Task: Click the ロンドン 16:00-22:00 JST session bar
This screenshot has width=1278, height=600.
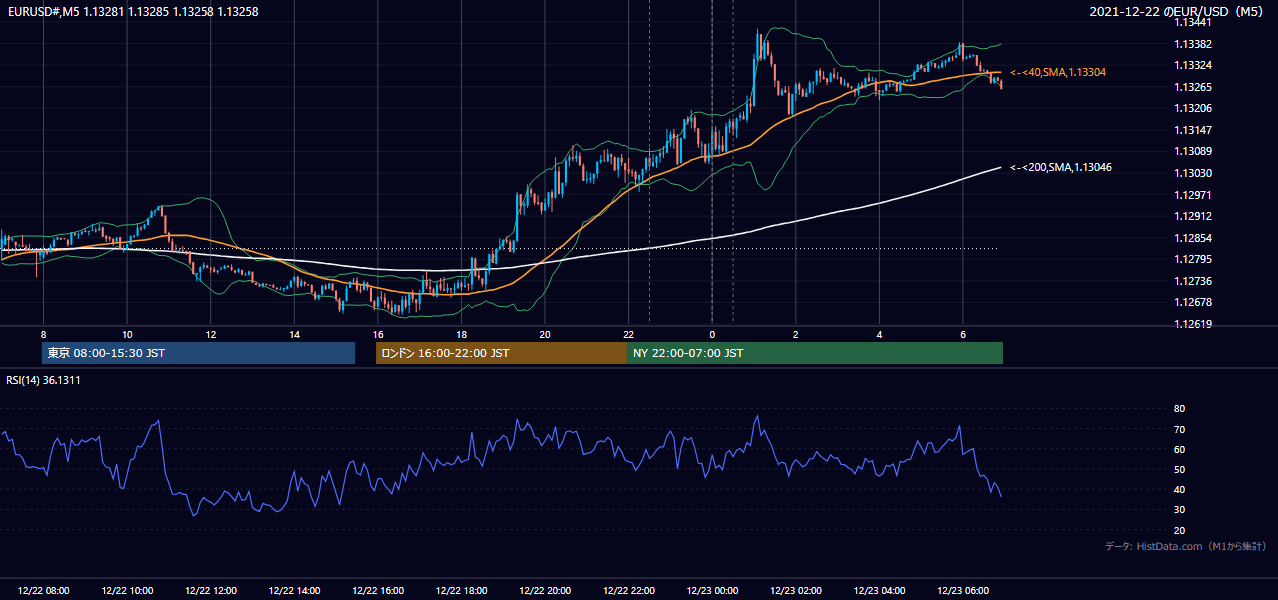Action: [501, 353]
